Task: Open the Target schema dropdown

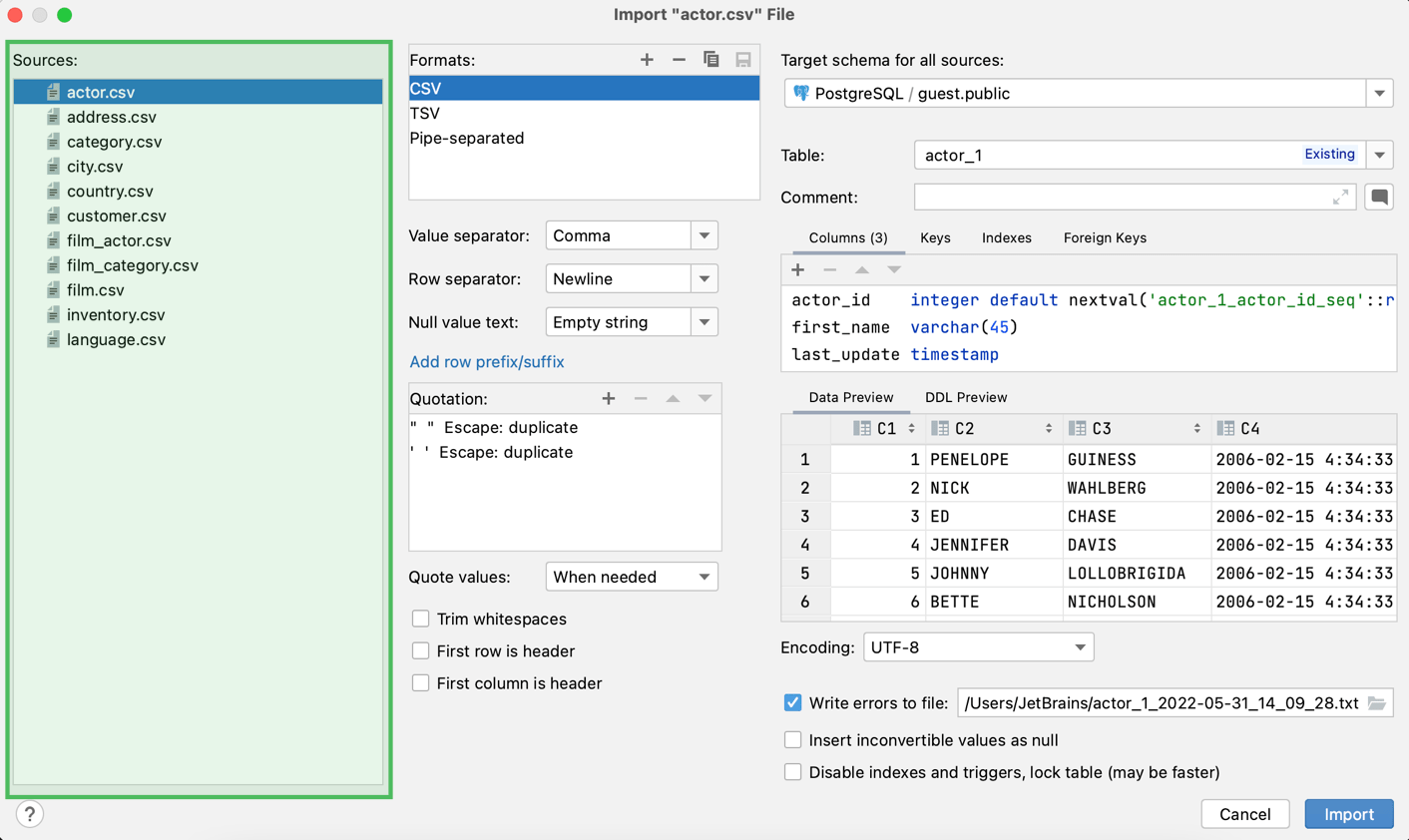Action: tap(1379, 93)
